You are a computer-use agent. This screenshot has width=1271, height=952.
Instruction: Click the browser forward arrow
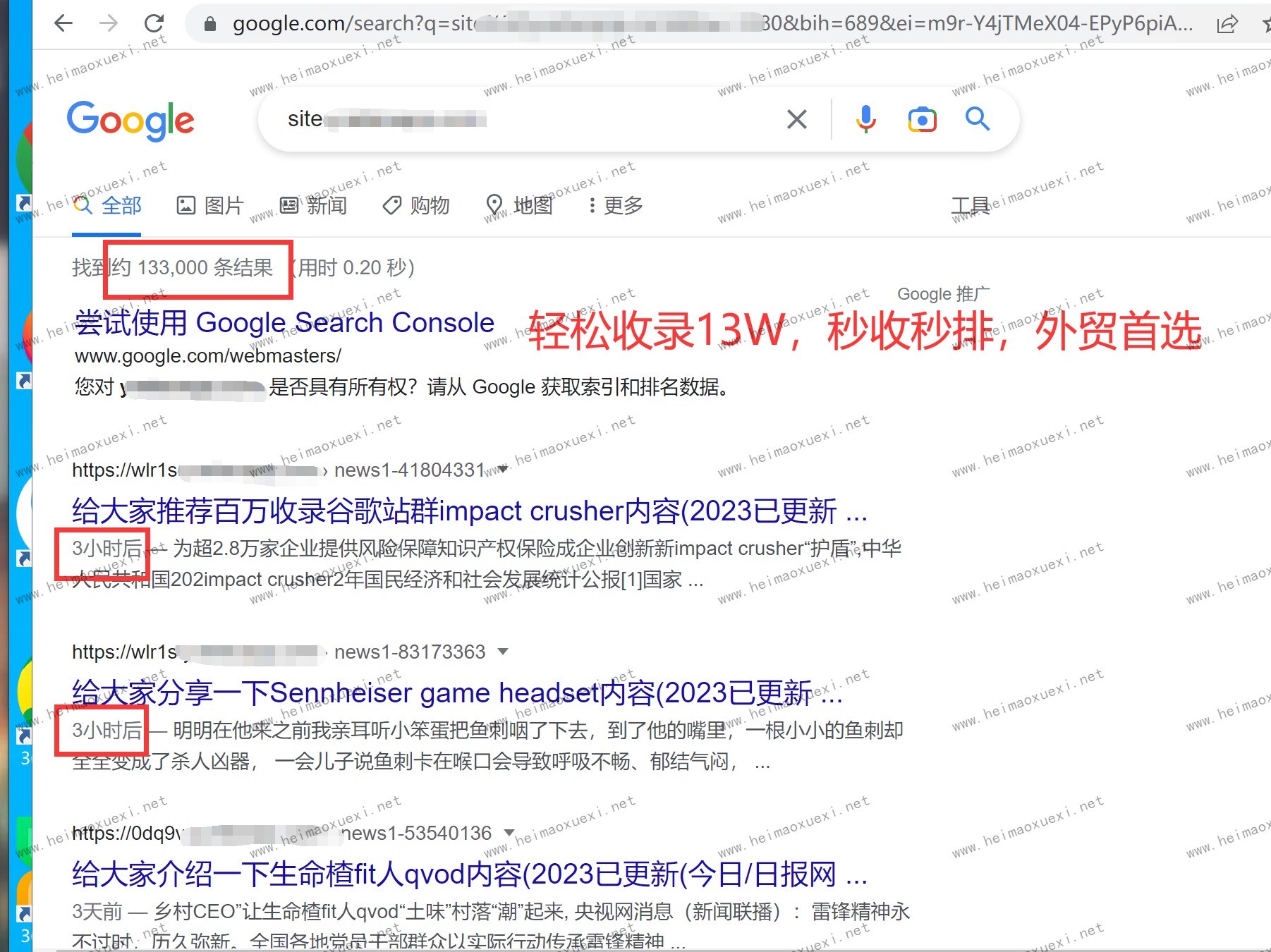[109, 23]
